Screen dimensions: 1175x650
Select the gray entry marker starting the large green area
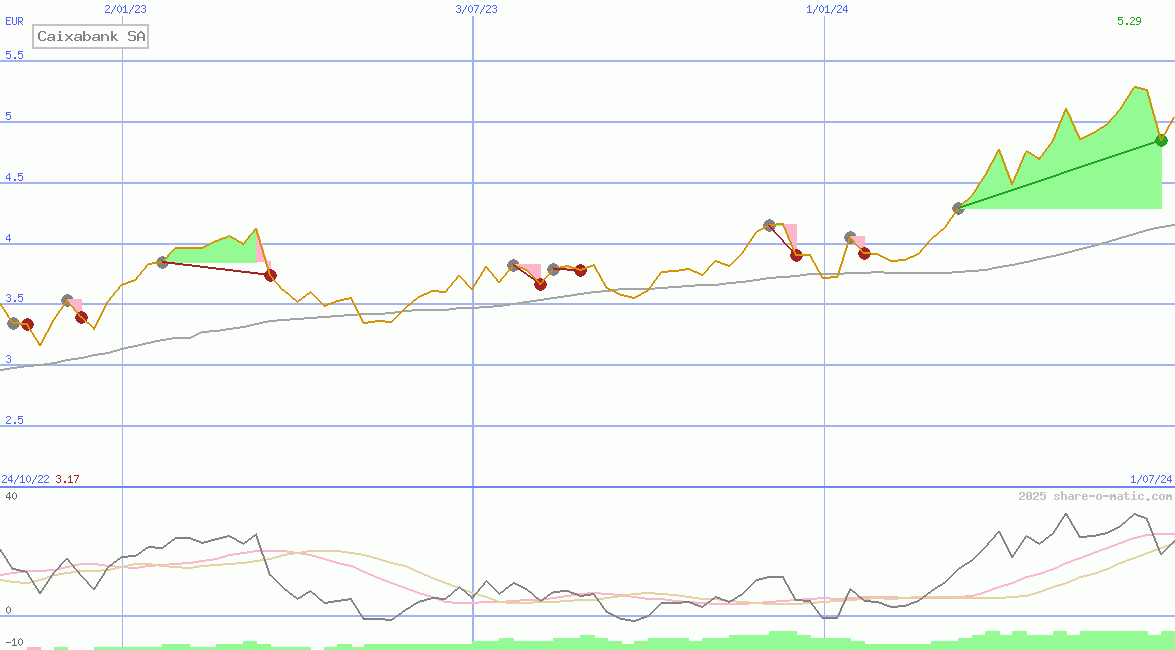point(958,208)
